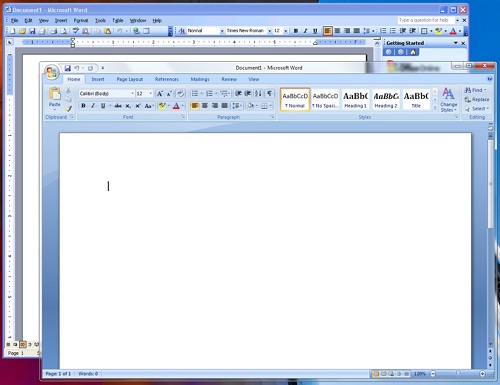
Task: Open Font dialog launcher in Font group
Action: point(183,117)
